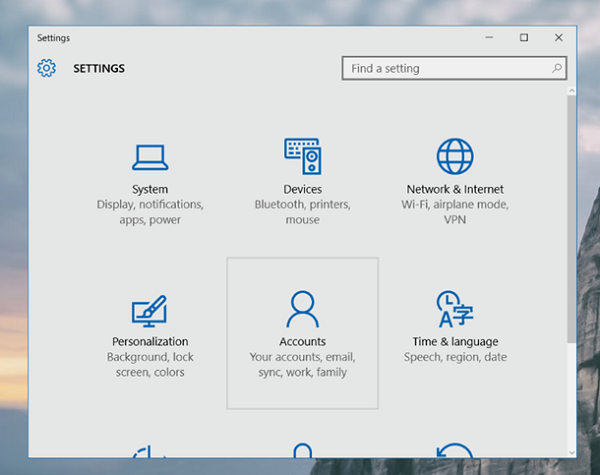The width and height of the screenshot is (600, 475).
Task: Click the 'Bluetooth, printers, mouse' description text
Action: pyautogui.click(x=302, y=212)
